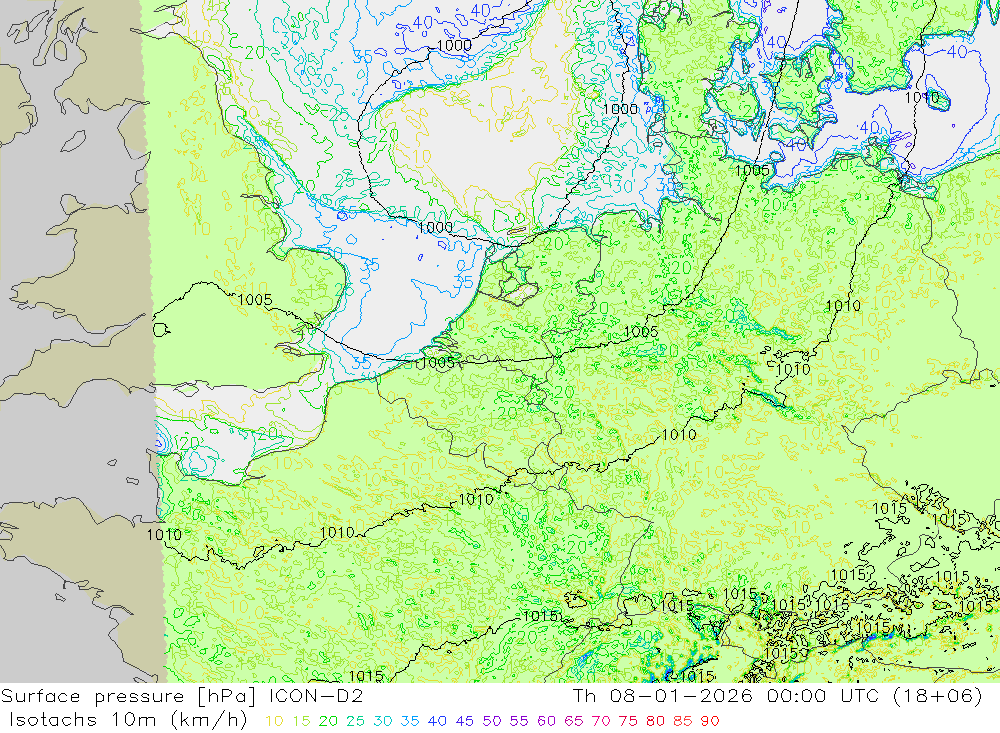Select the 65 legend value
The image size is (1000, 733).
(573, 722)
